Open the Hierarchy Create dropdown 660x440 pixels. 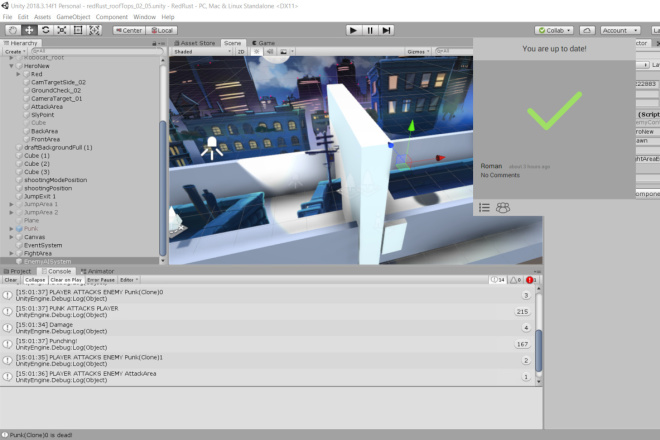15,51
